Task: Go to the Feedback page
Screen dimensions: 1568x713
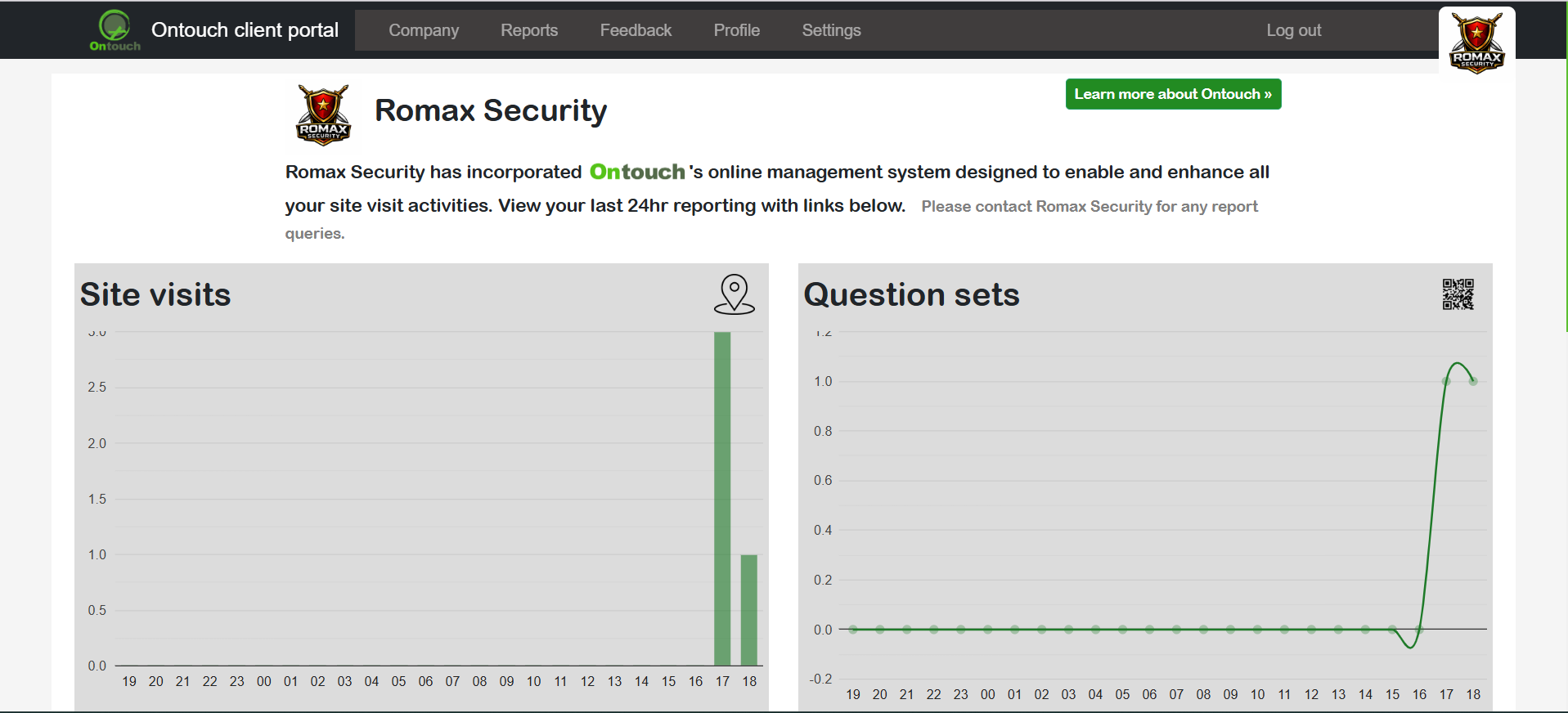Action: click(636, 30)
